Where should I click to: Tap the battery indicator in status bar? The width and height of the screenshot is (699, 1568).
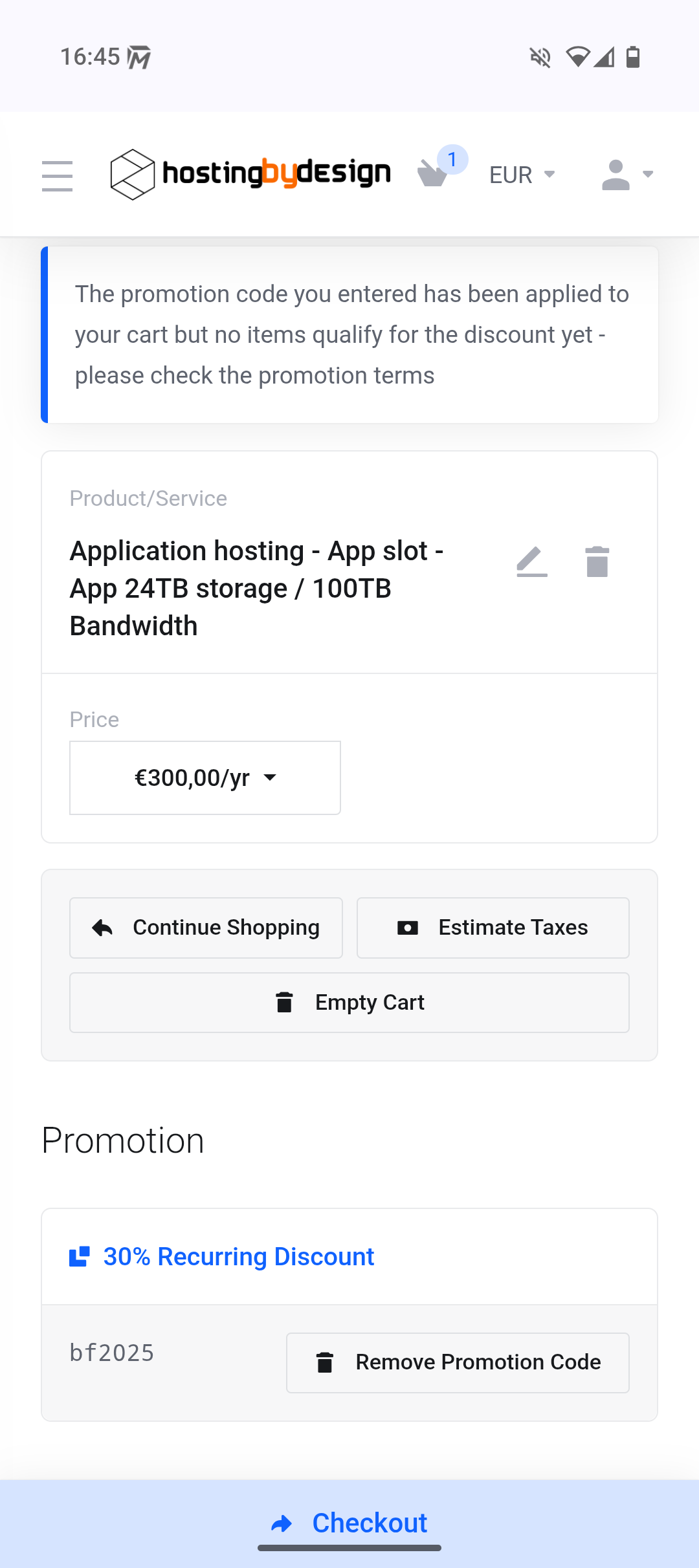tap(633, 58)
